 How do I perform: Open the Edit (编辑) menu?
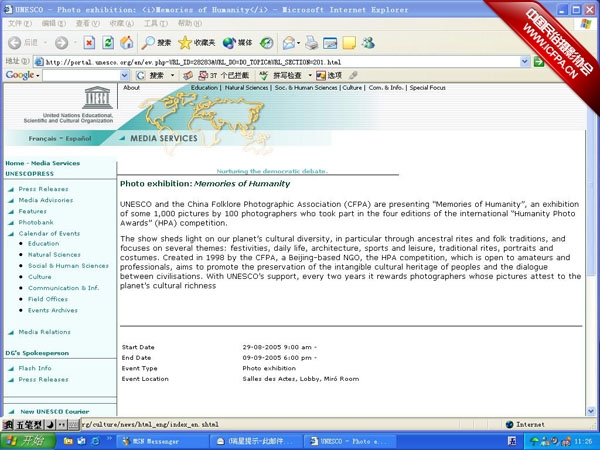tap(53, 23)
